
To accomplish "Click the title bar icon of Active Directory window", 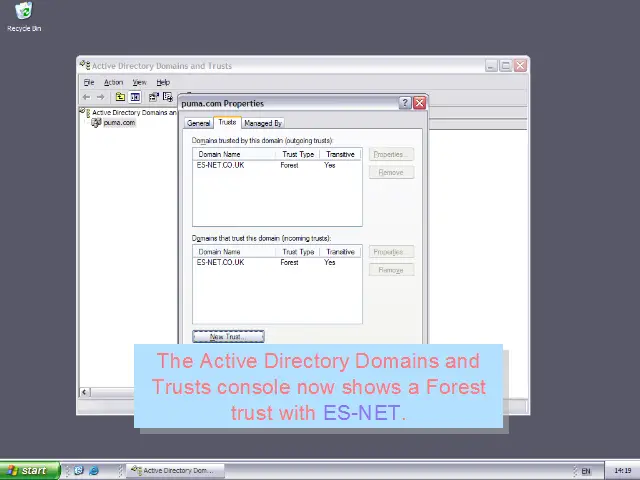I will [x=85, y=65].
